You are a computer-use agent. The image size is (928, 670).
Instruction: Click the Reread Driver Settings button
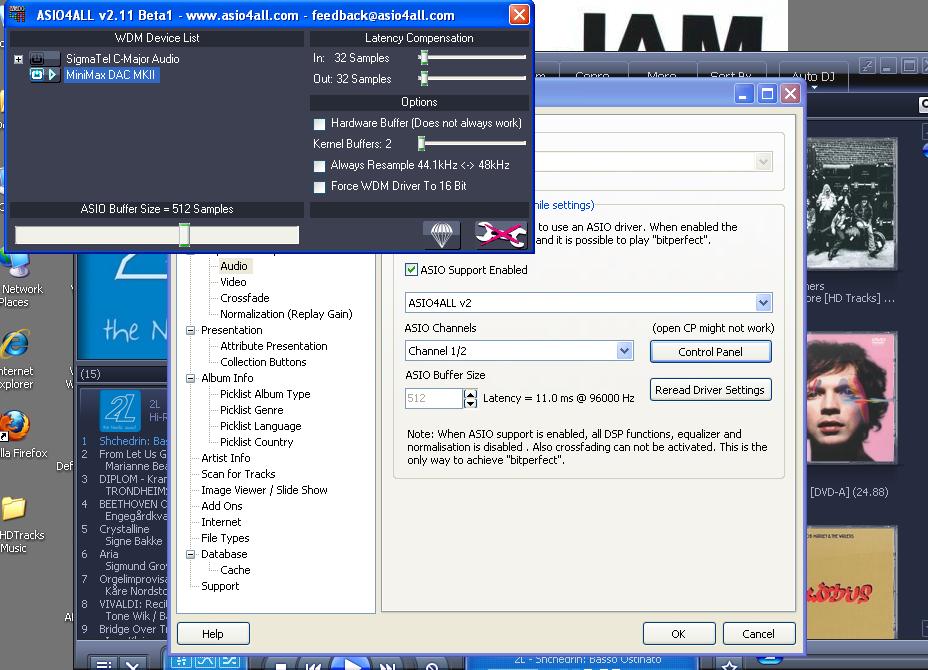(710, 390)
